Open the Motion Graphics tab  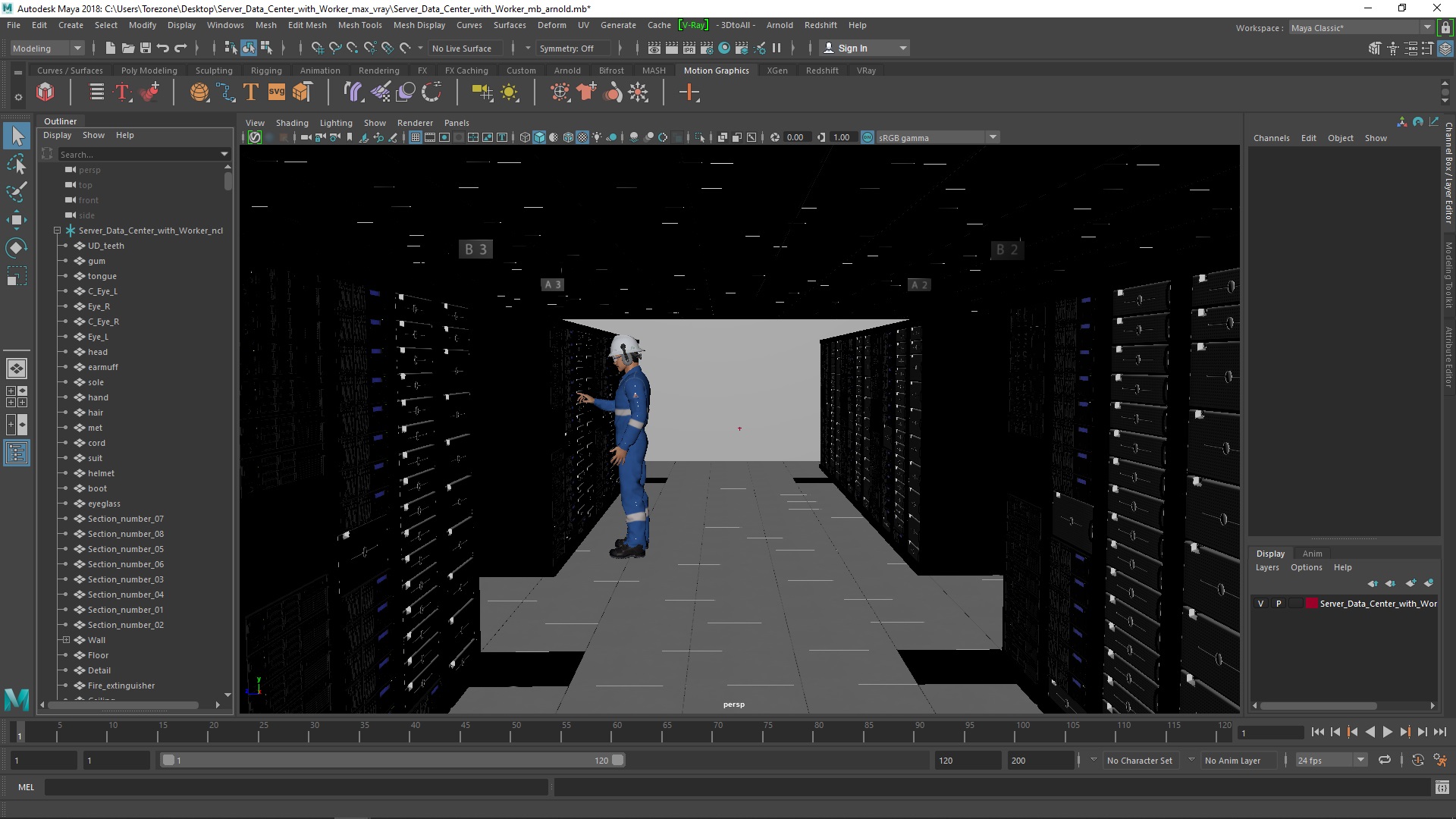716,70
